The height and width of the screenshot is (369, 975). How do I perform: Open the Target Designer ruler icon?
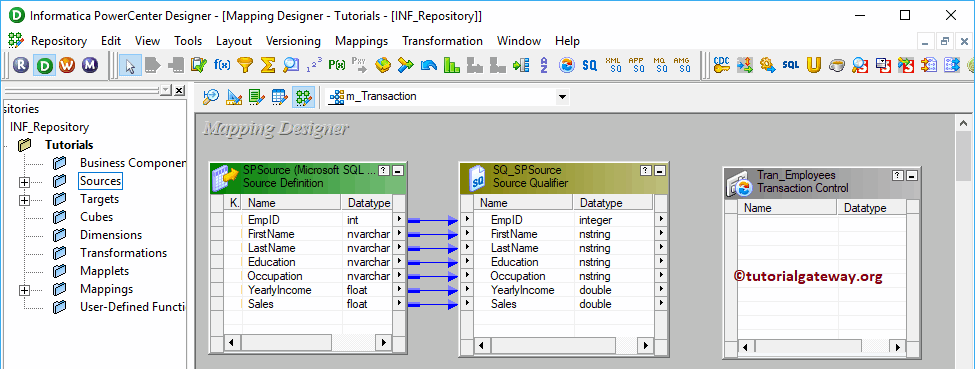(x=234, y=96)
